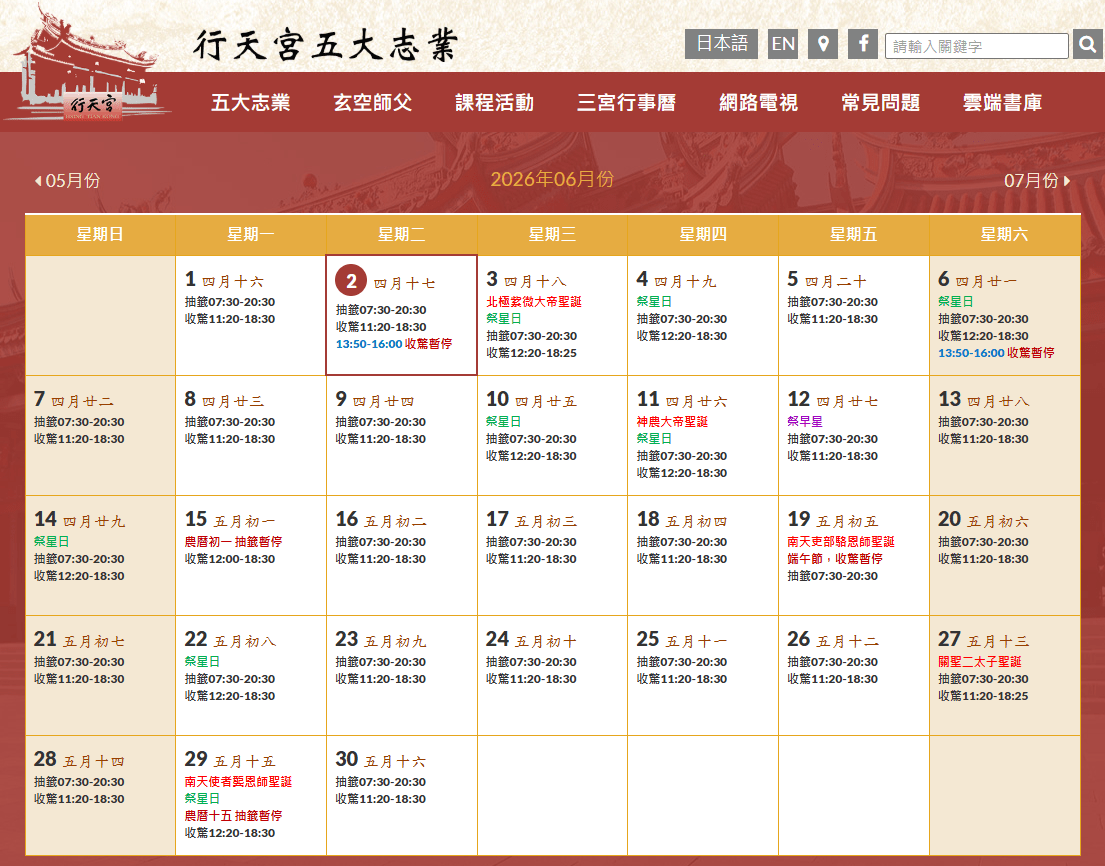Open the 雲端書庫 menu
The height and width of the screenshot is (866, 1105).
click(x=1002, y=103)
